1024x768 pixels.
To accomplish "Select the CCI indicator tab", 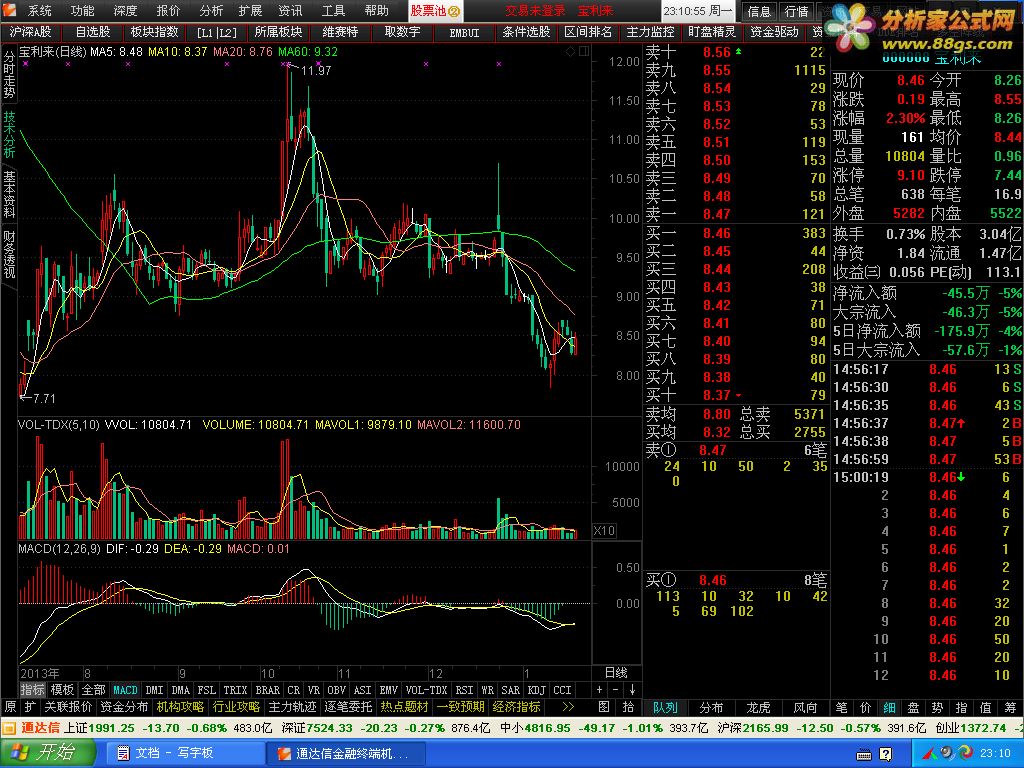I will [562, 690].
